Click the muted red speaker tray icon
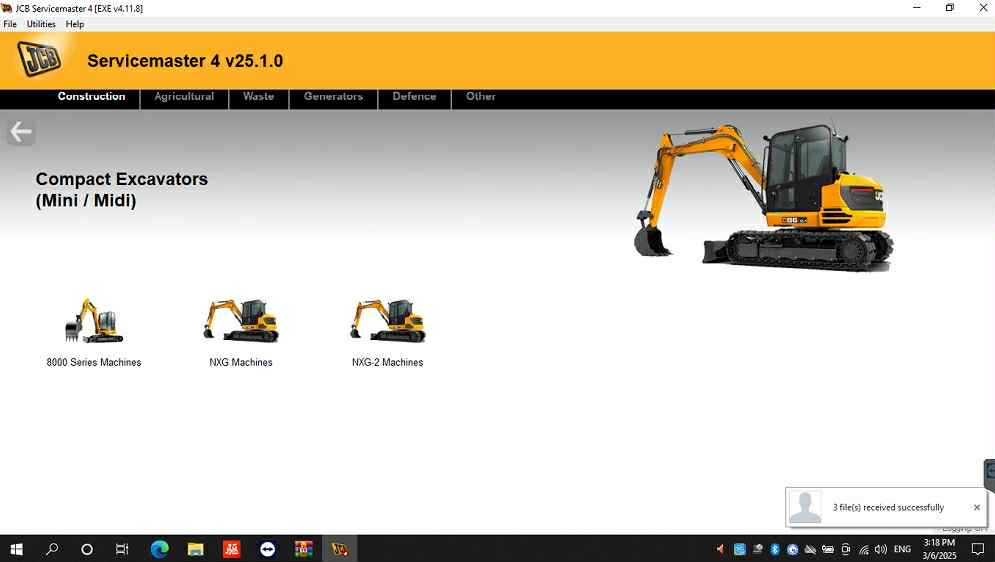 coord(720,549)
